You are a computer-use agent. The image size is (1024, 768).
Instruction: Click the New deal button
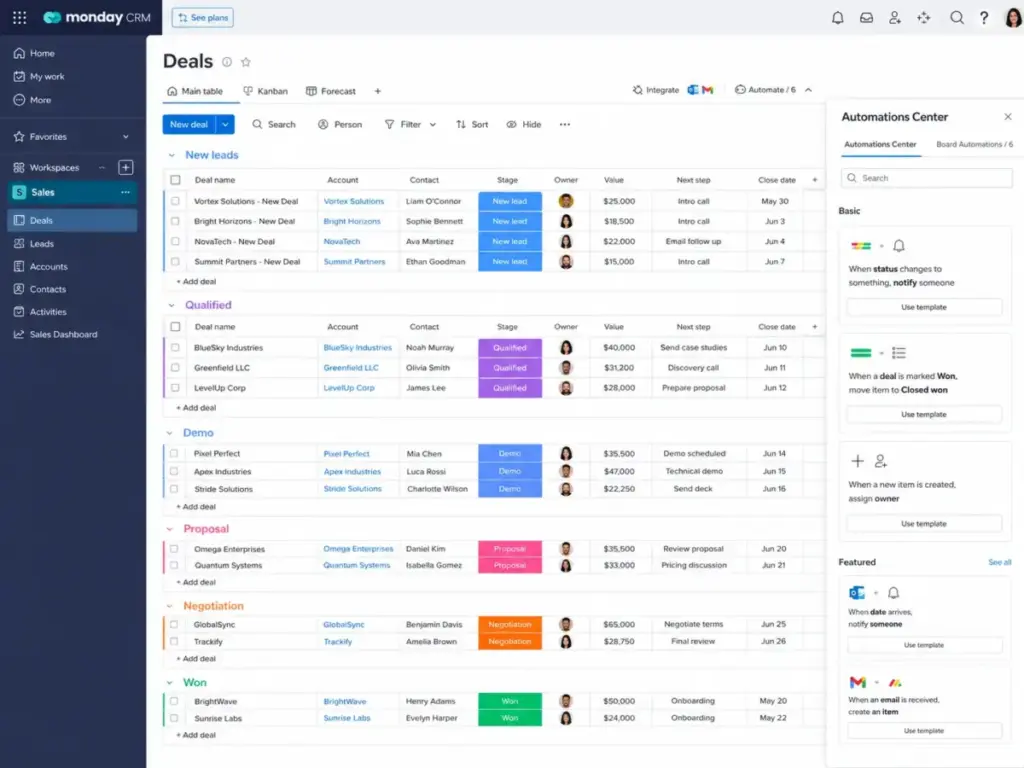click(x=189, y=124)
